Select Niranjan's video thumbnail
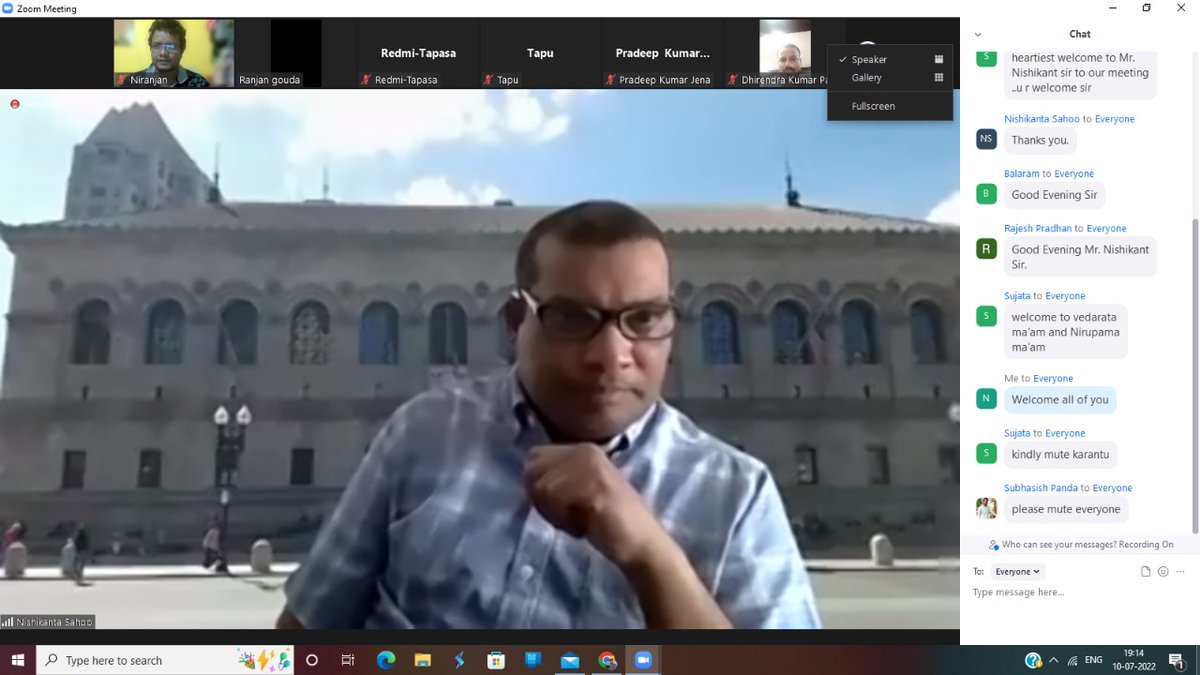The height and width of the screenshot is (675, 1200). point(174,53)
